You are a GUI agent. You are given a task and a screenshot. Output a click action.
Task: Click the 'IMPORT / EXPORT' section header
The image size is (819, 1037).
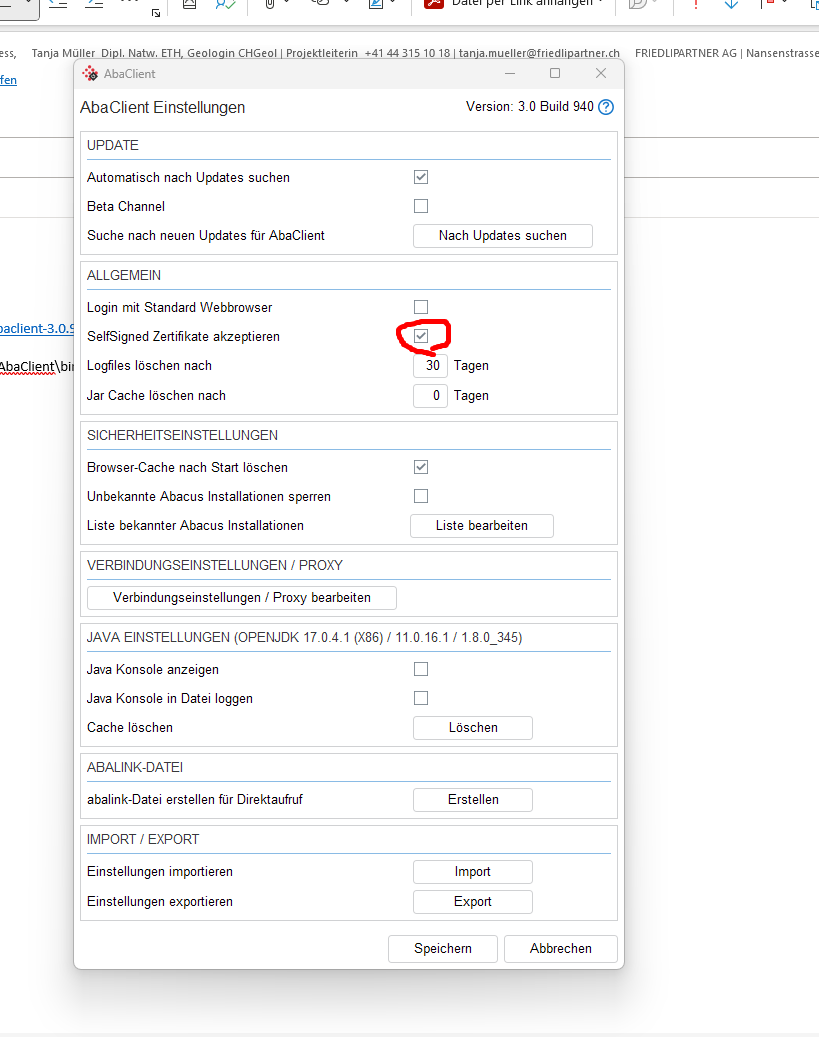[x=143, y=839]
